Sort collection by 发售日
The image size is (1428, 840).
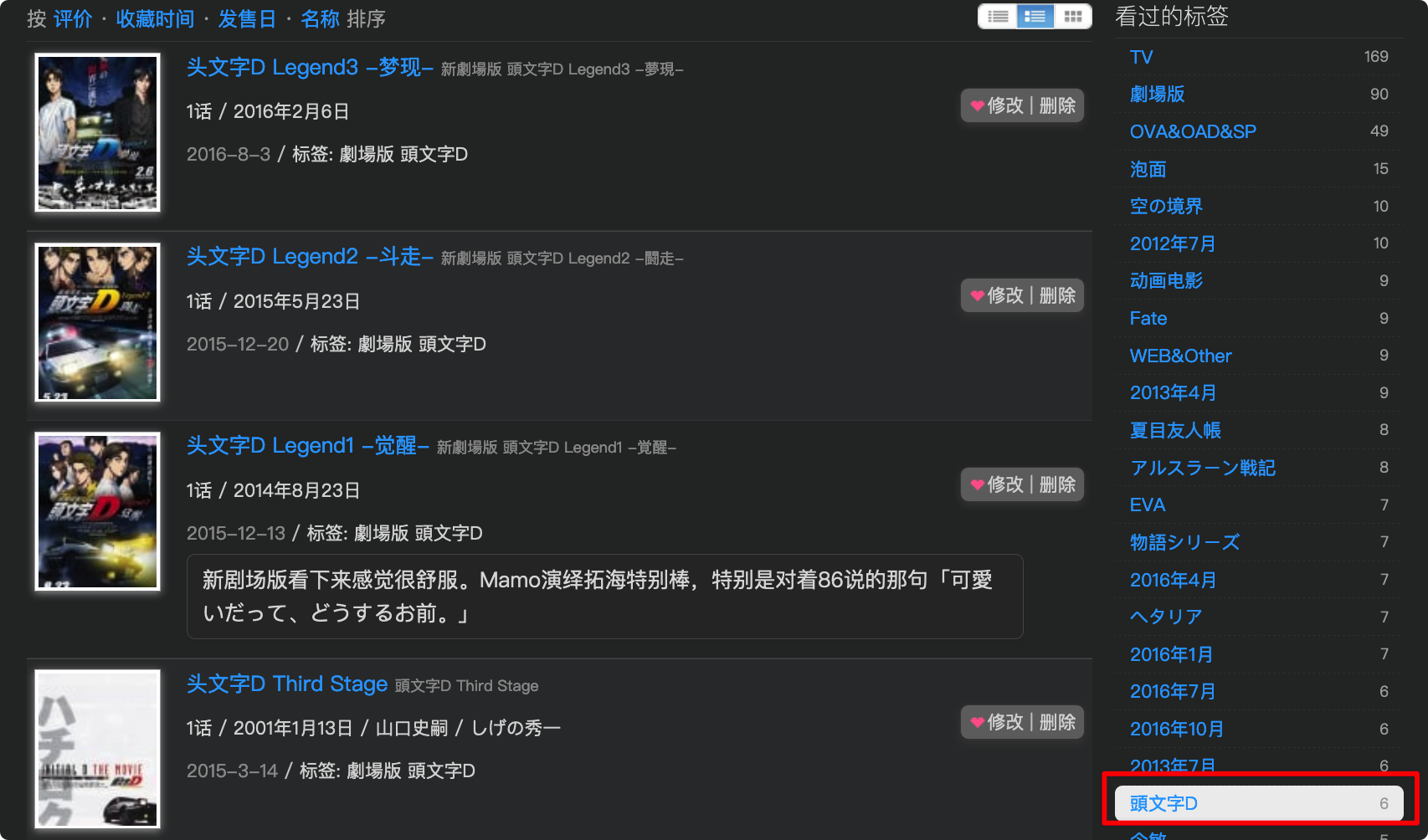pos(247,18)
